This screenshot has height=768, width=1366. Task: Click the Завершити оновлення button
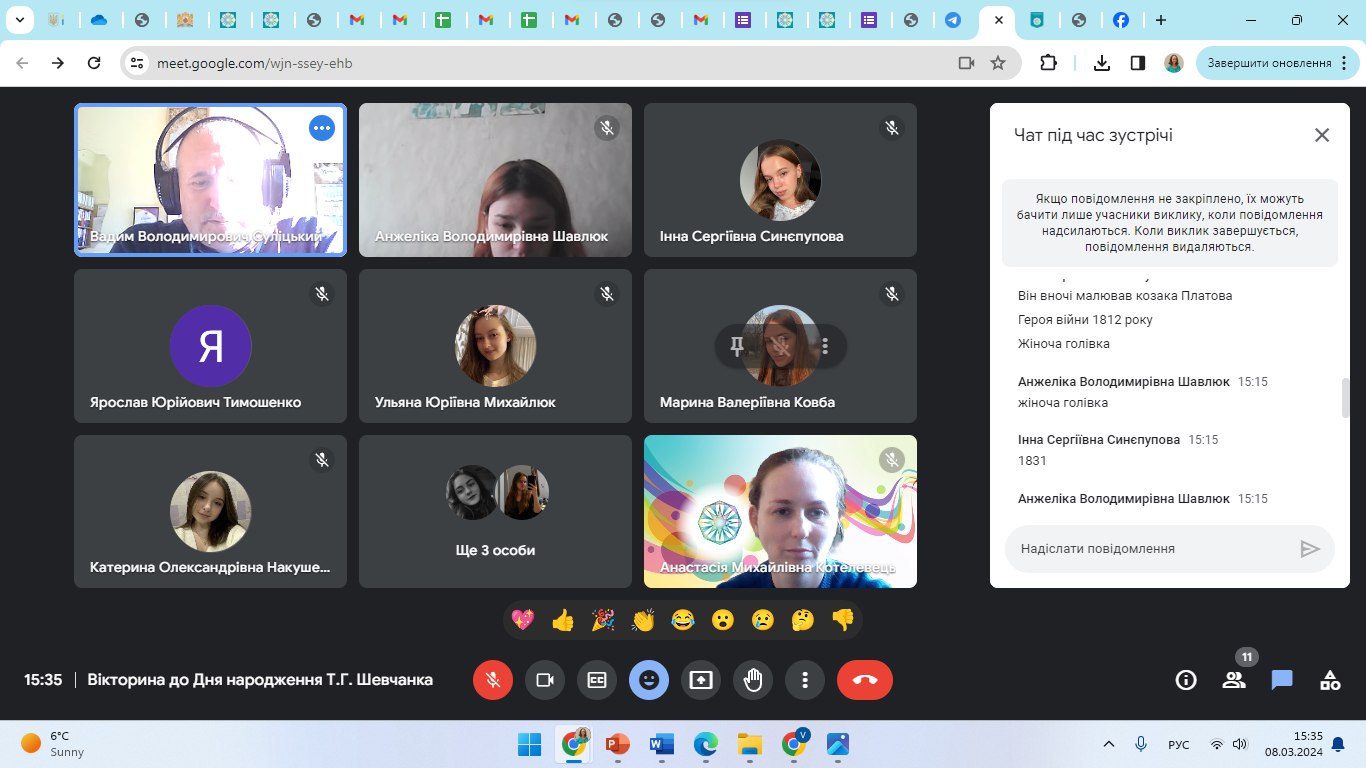1268,63
